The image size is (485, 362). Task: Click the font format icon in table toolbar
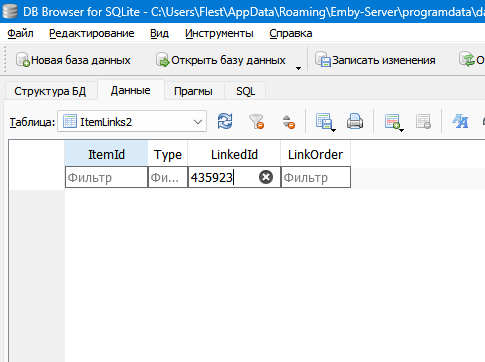click(x=460, y=121)
